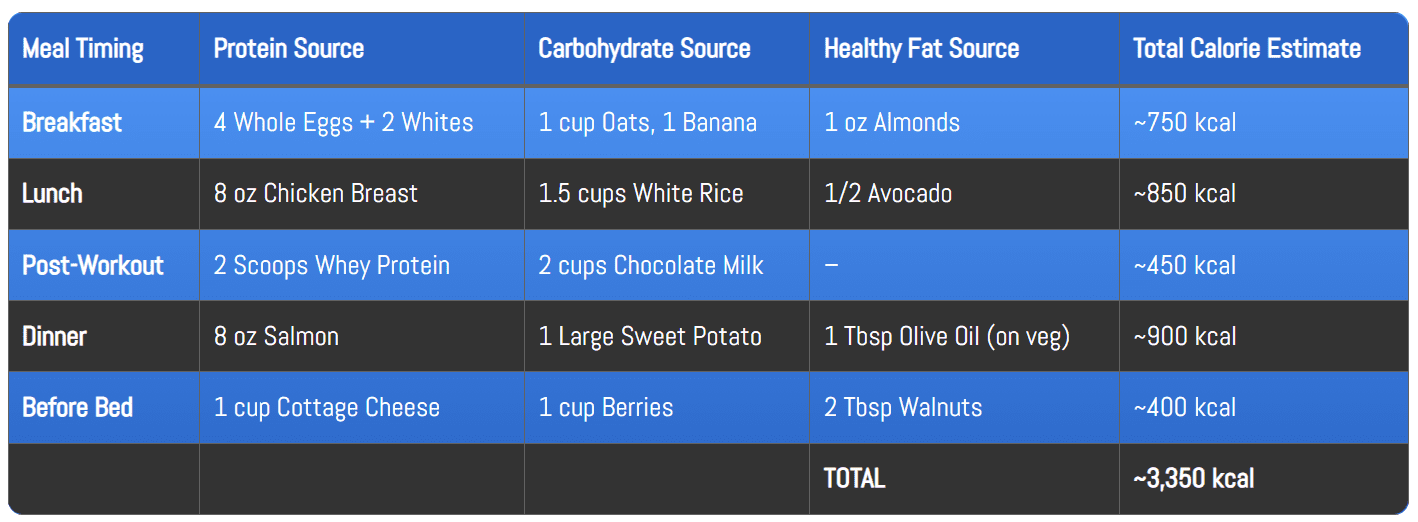Select the 2 Tbsp Walnuts cell
The image size is (1418, 522).
point(902,407)
